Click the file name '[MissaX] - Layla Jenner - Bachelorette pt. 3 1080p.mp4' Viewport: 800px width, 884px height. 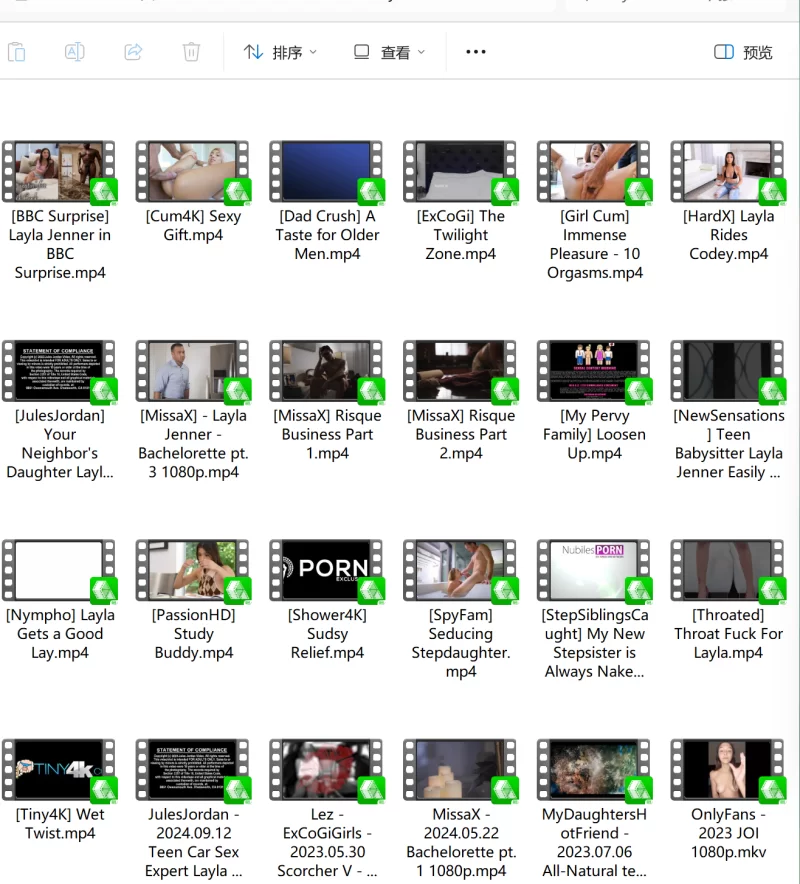click(x=193, y=444)
